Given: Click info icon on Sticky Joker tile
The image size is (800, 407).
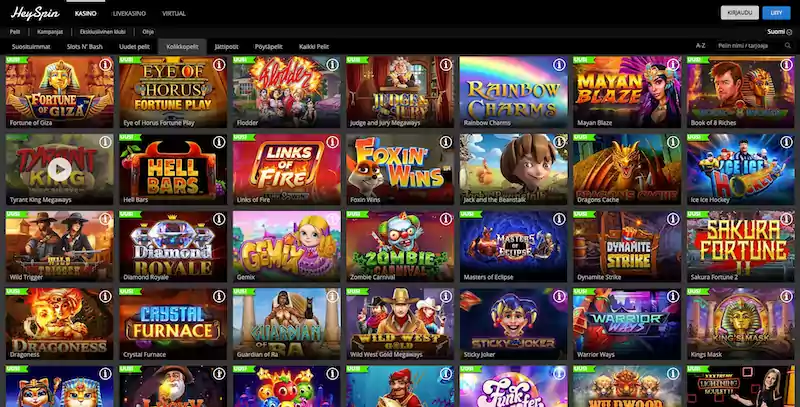Looking at the screenshot, I should point(560,296).
